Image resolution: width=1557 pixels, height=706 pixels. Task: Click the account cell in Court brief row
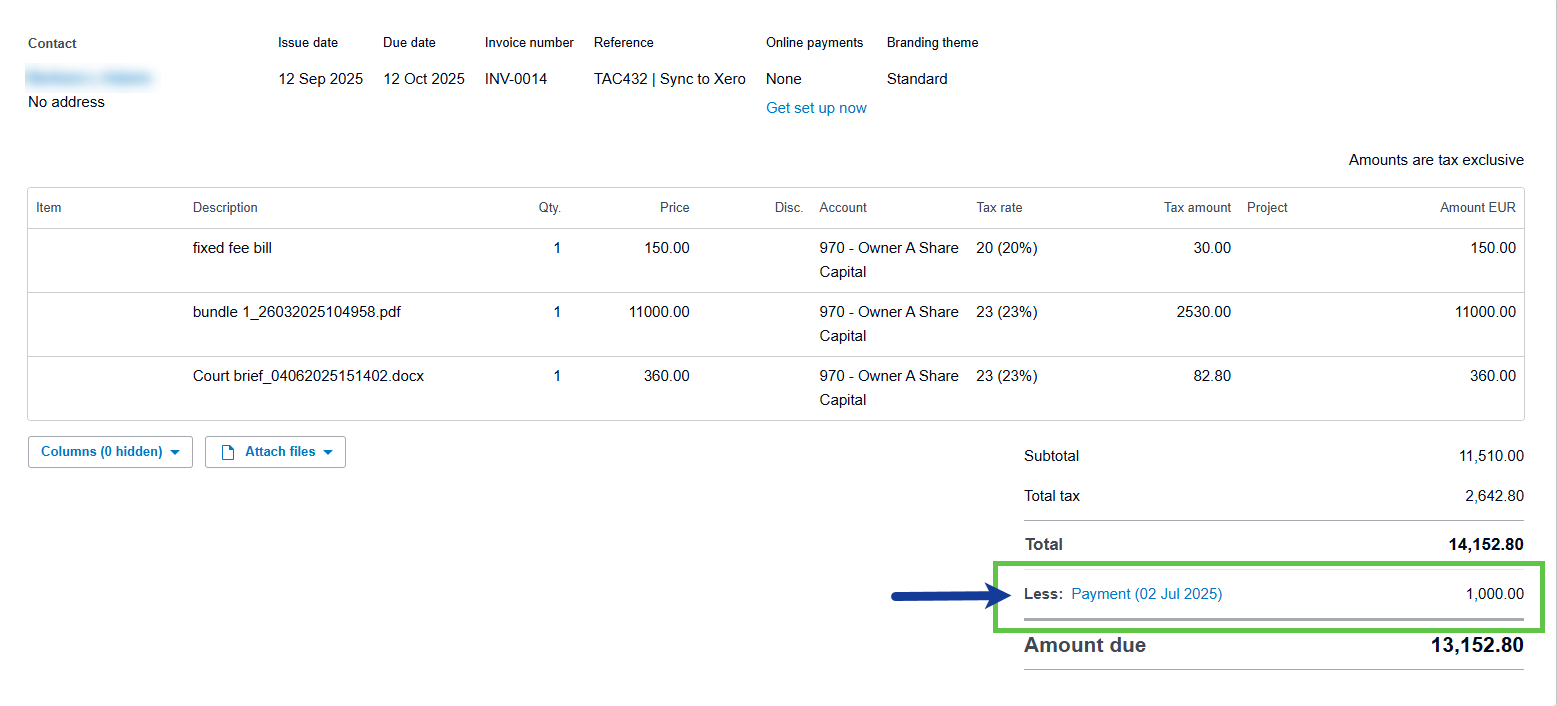click(x=888, y=387)
